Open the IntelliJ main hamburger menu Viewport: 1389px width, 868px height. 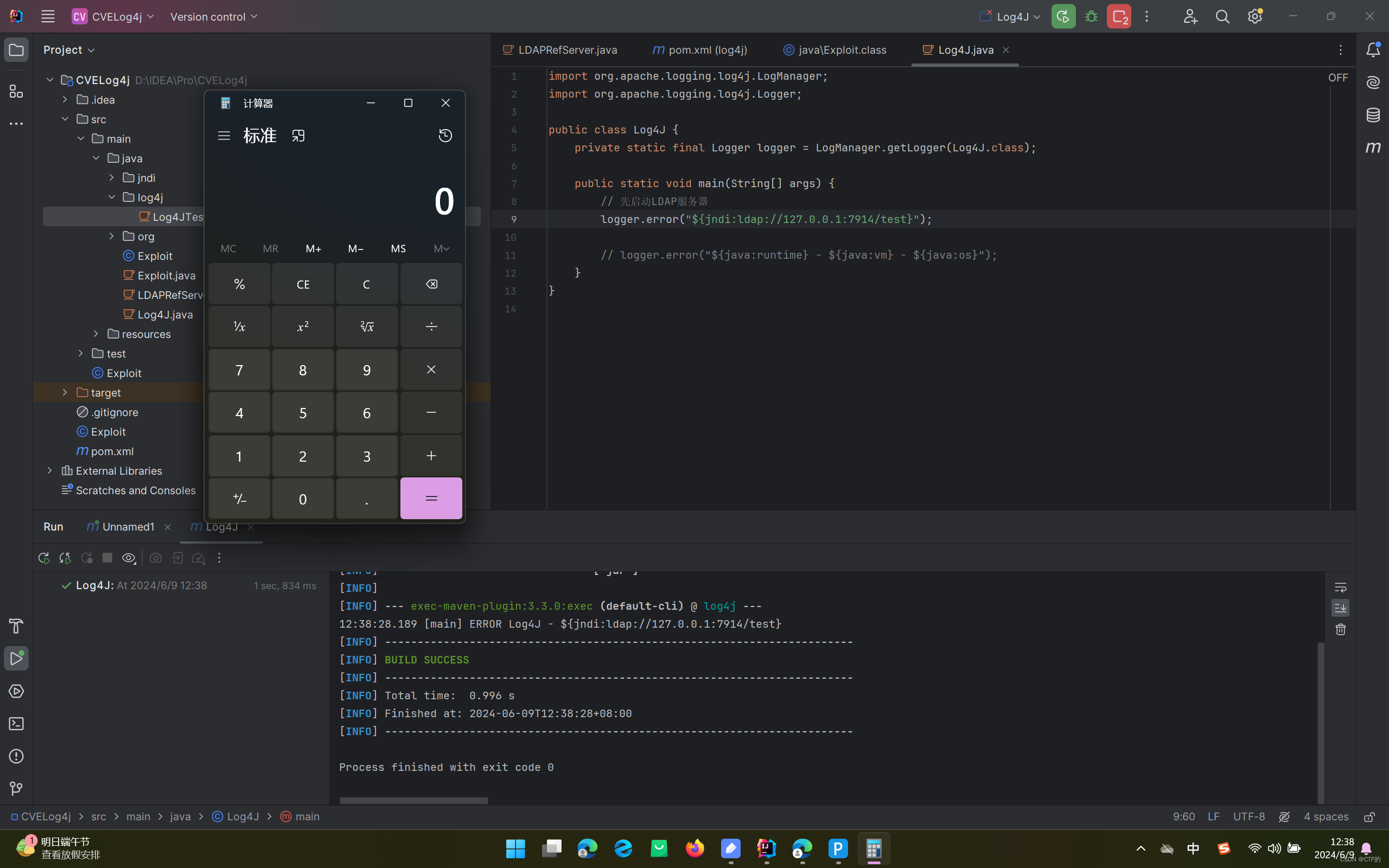48,17
